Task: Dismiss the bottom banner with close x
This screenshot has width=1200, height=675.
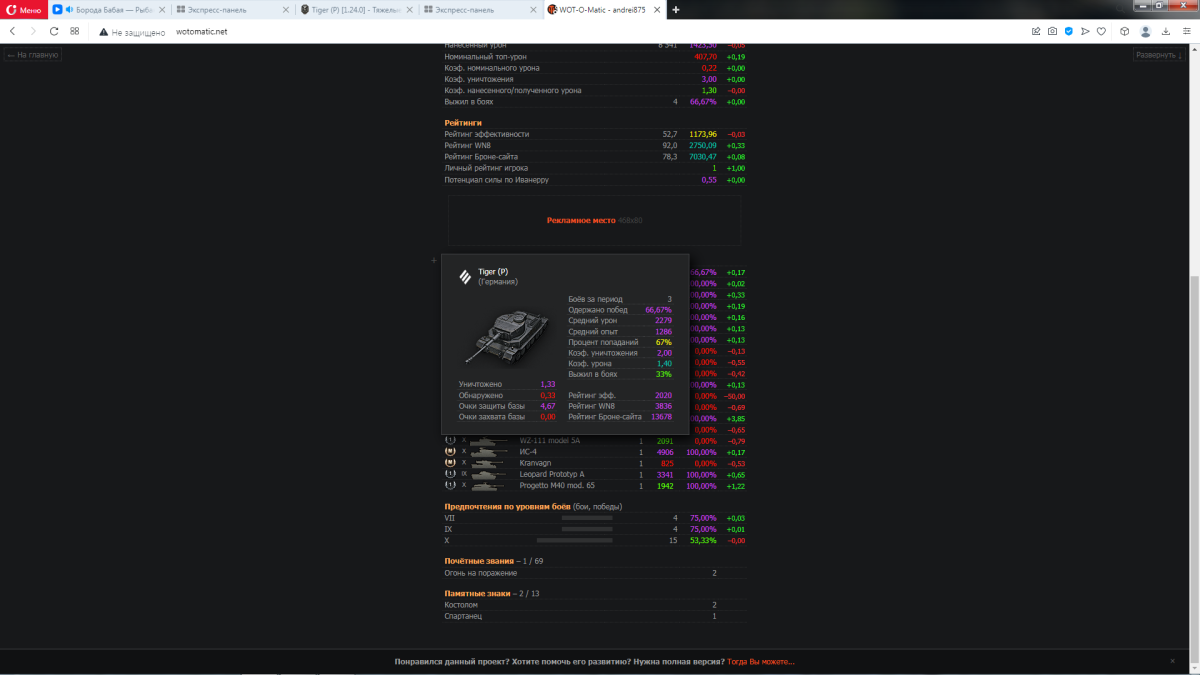Action: pos(1173,661)
